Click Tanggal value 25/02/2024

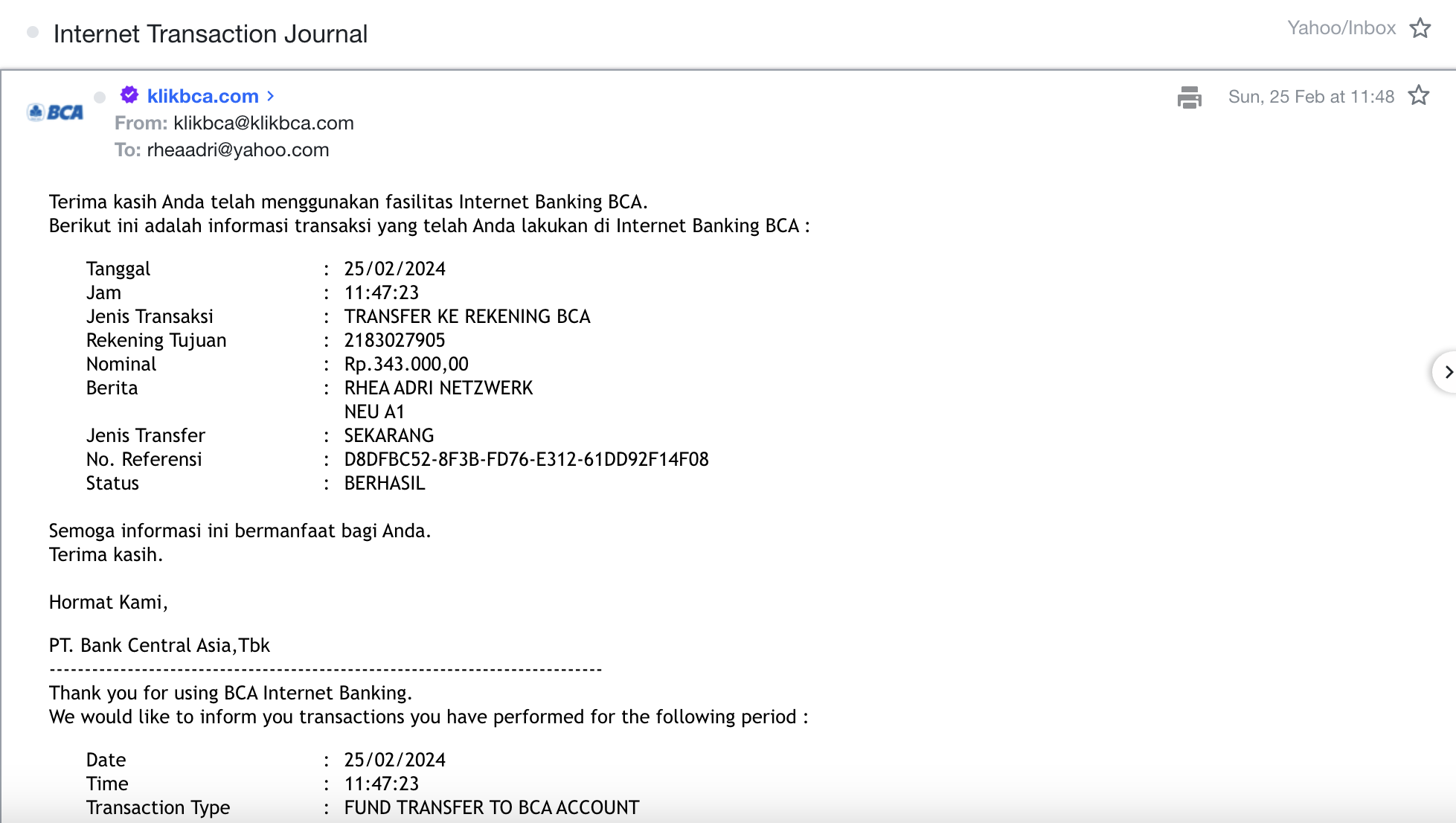coord(394,269)
